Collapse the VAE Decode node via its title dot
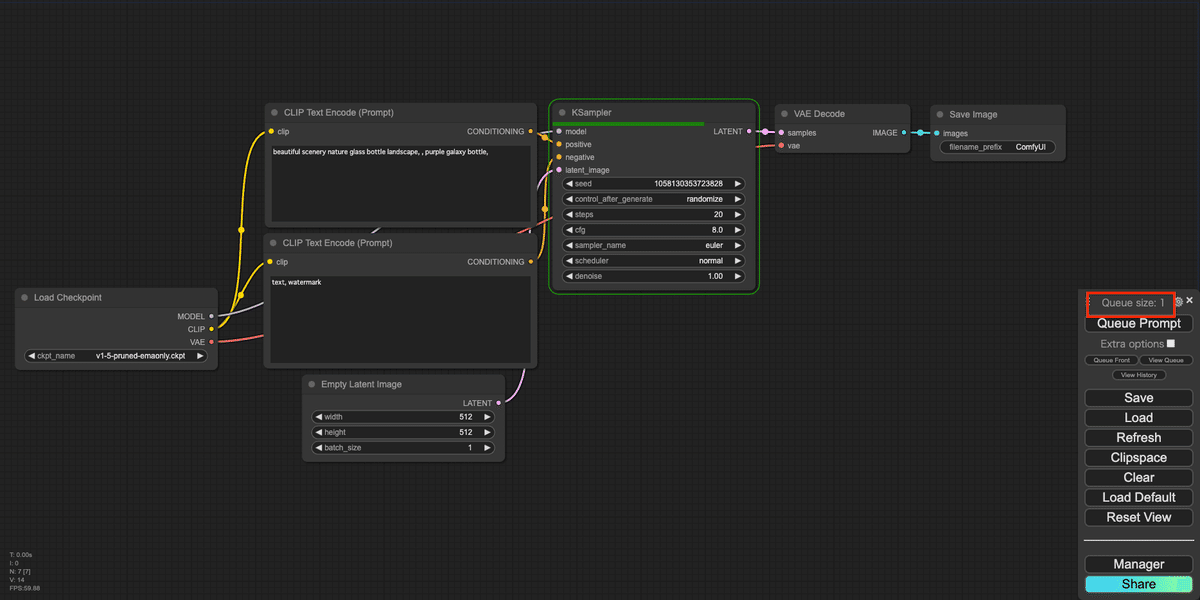This screenshot has width=1200, height=600. 785,114
